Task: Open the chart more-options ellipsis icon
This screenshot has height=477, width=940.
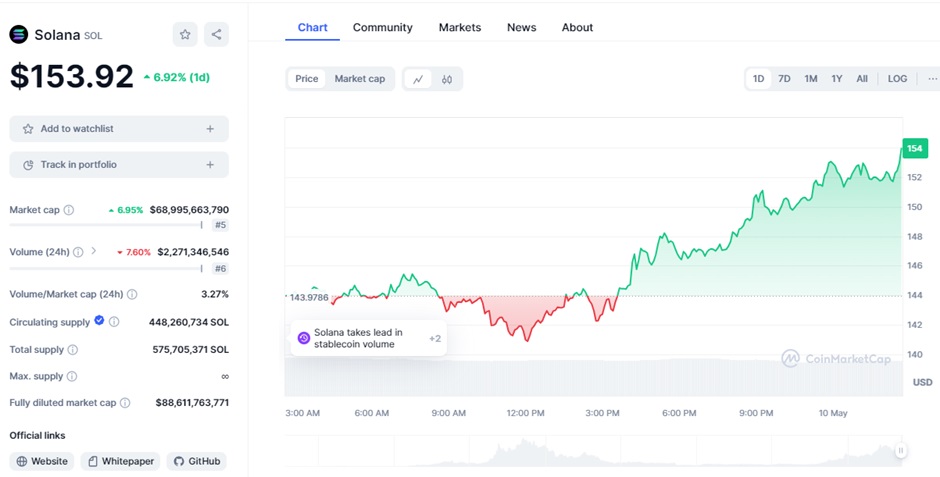Action: [x=931, y=79]
